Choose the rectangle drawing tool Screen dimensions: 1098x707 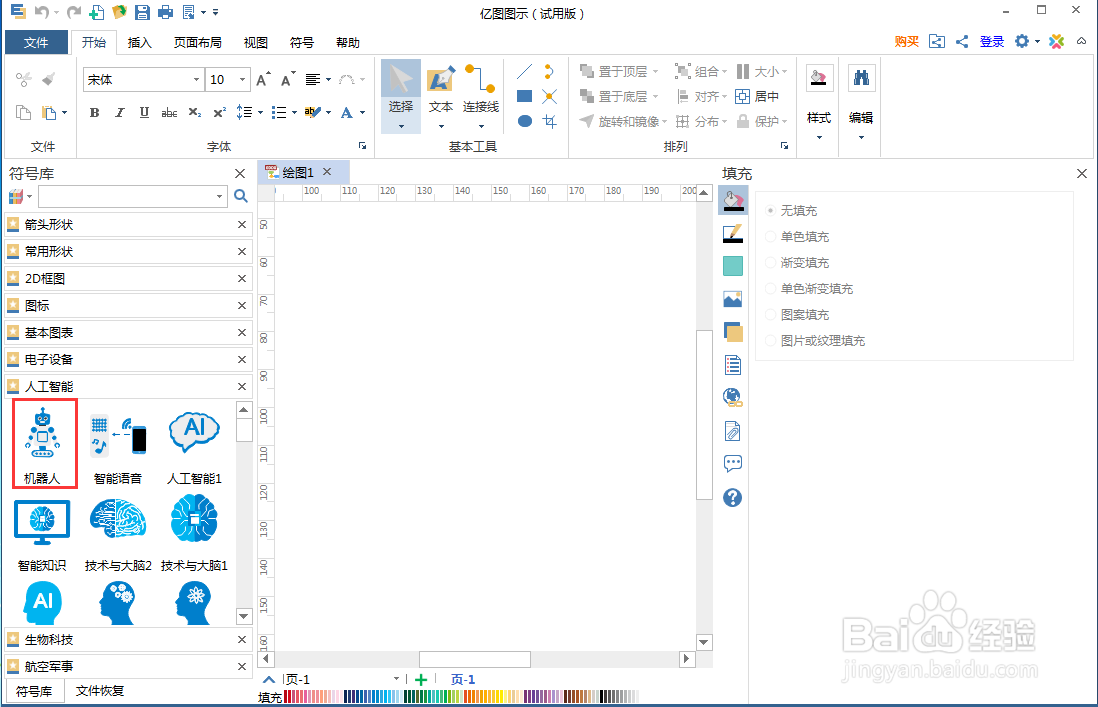tap(524, 96)
